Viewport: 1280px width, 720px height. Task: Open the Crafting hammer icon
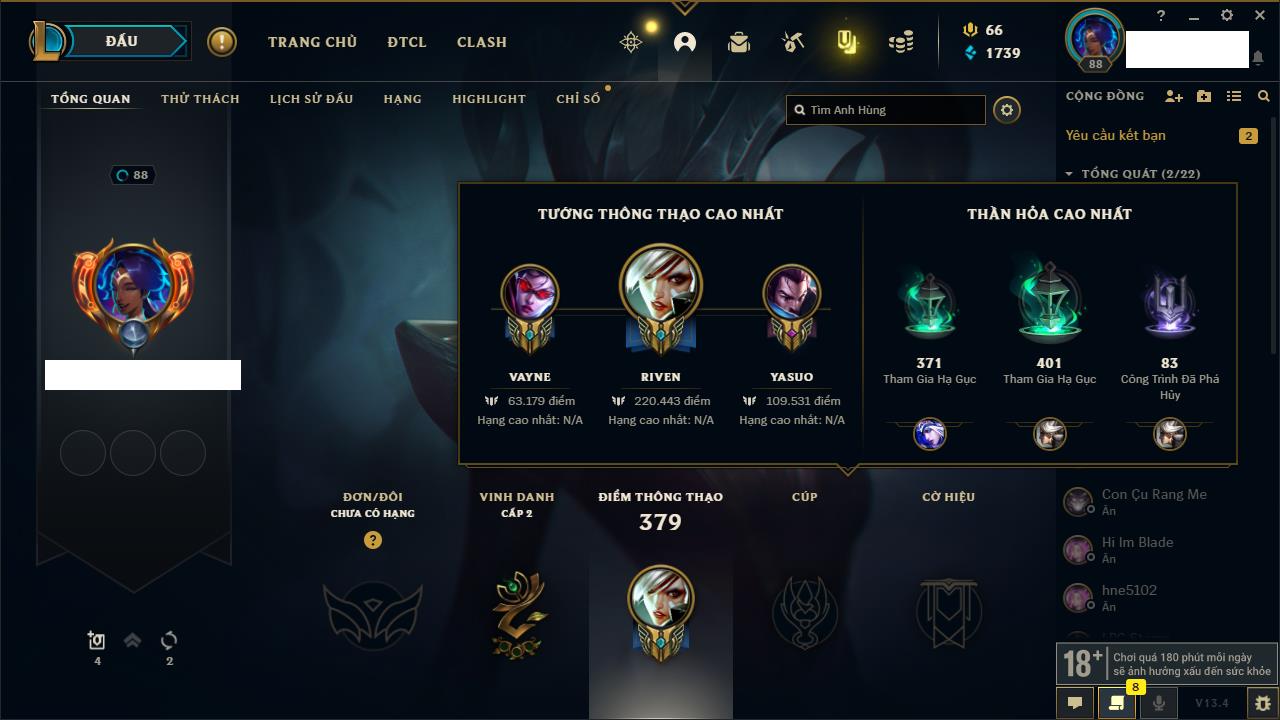point(793,42)
